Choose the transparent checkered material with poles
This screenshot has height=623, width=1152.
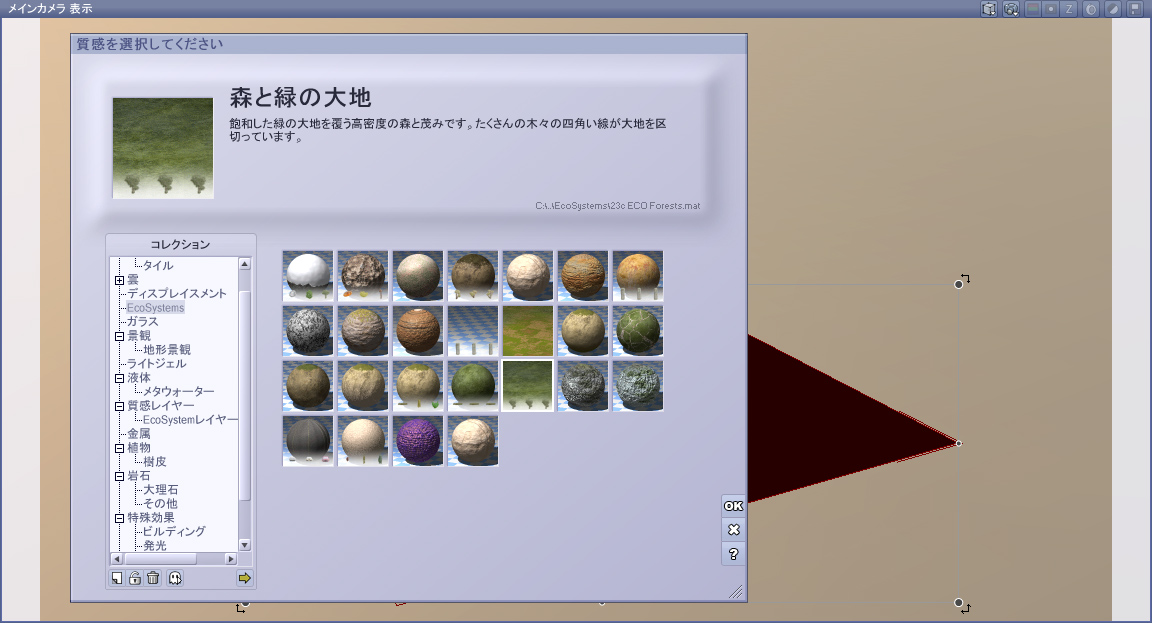[x=473, y=331]
